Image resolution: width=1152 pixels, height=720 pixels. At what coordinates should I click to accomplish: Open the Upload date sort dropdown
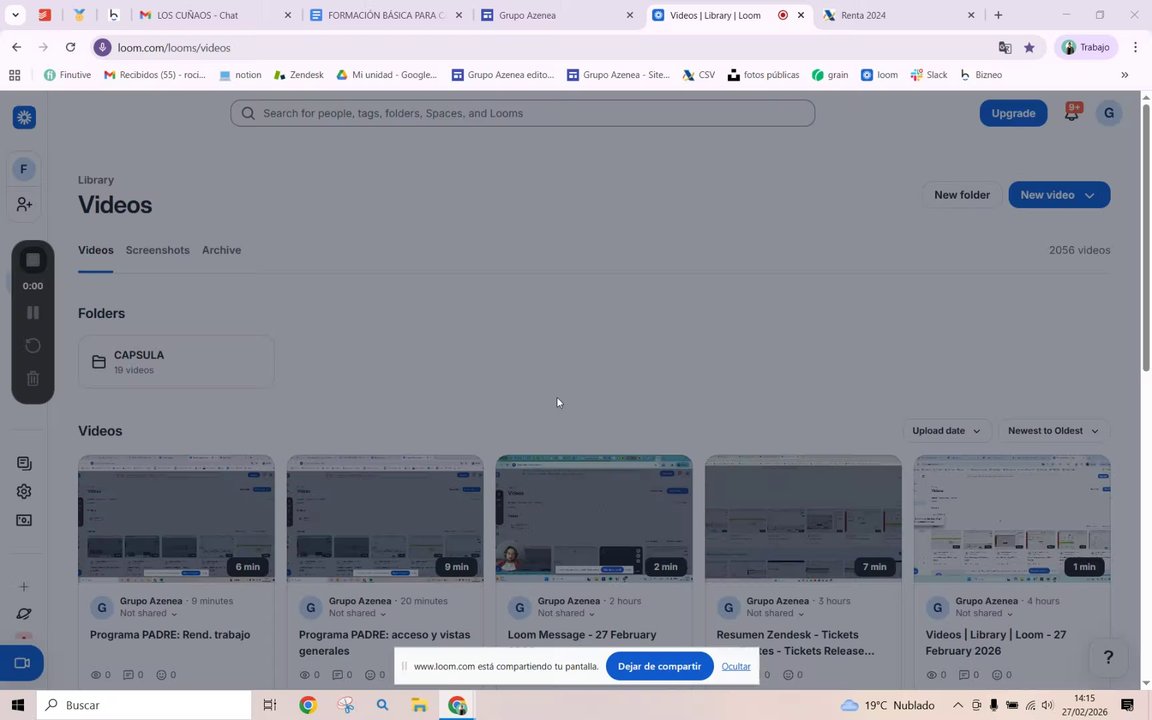[x=946, y=431]
